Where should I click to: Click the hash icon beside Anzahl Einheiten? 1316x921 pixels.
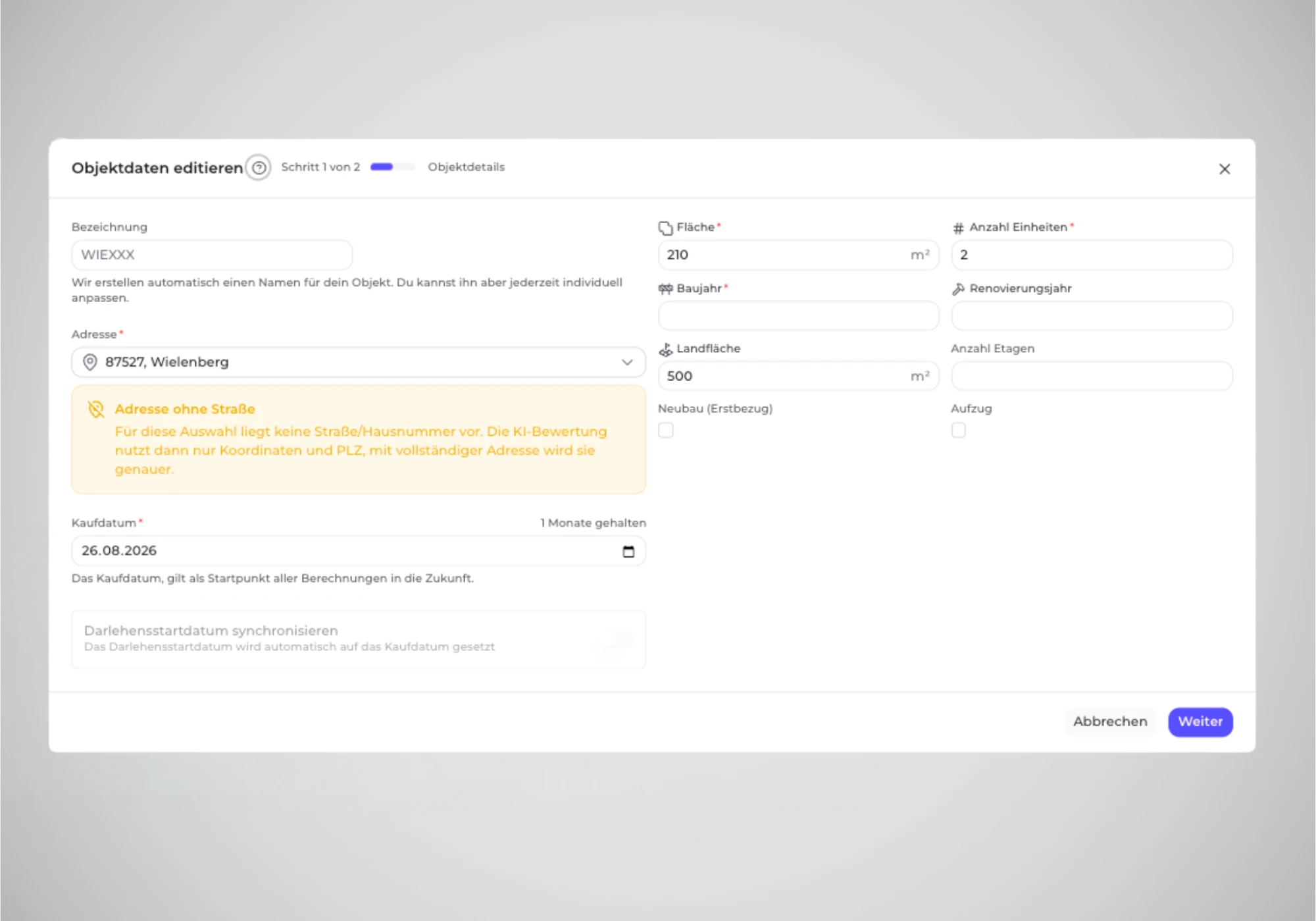(958, 228)
